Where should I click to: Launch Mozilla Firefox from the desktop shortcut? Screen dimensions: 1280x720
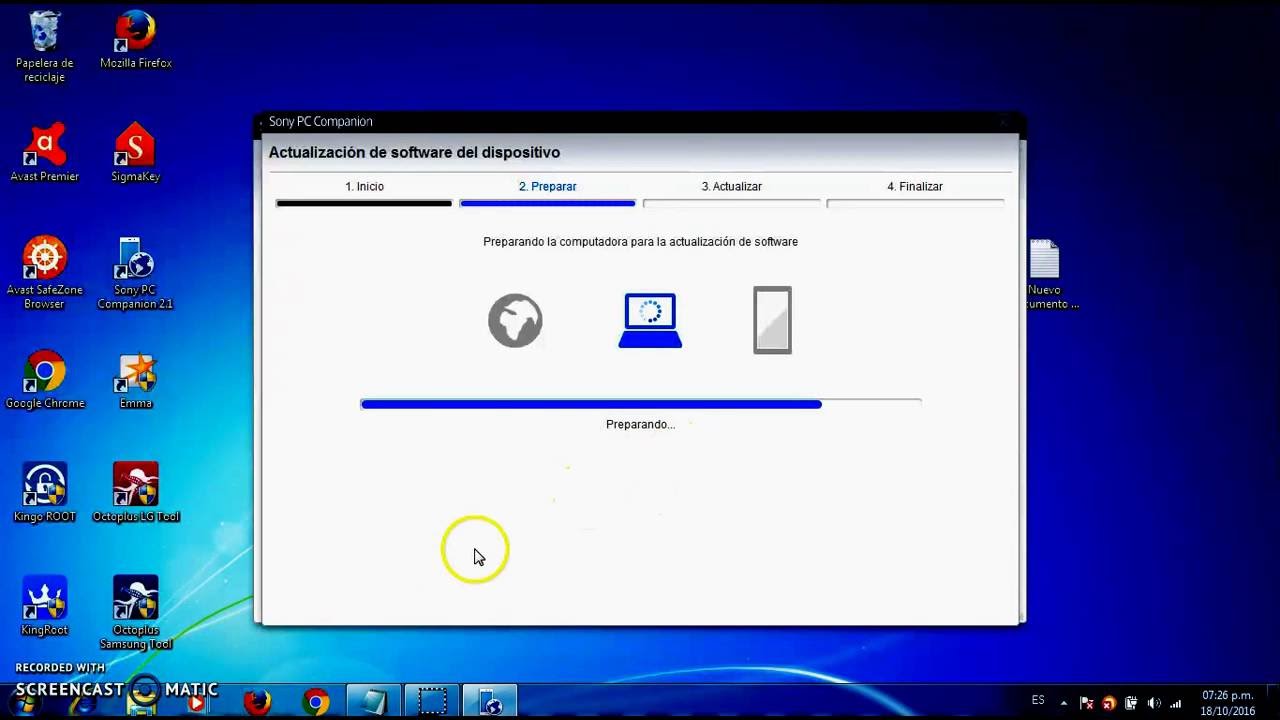point(135,40)
